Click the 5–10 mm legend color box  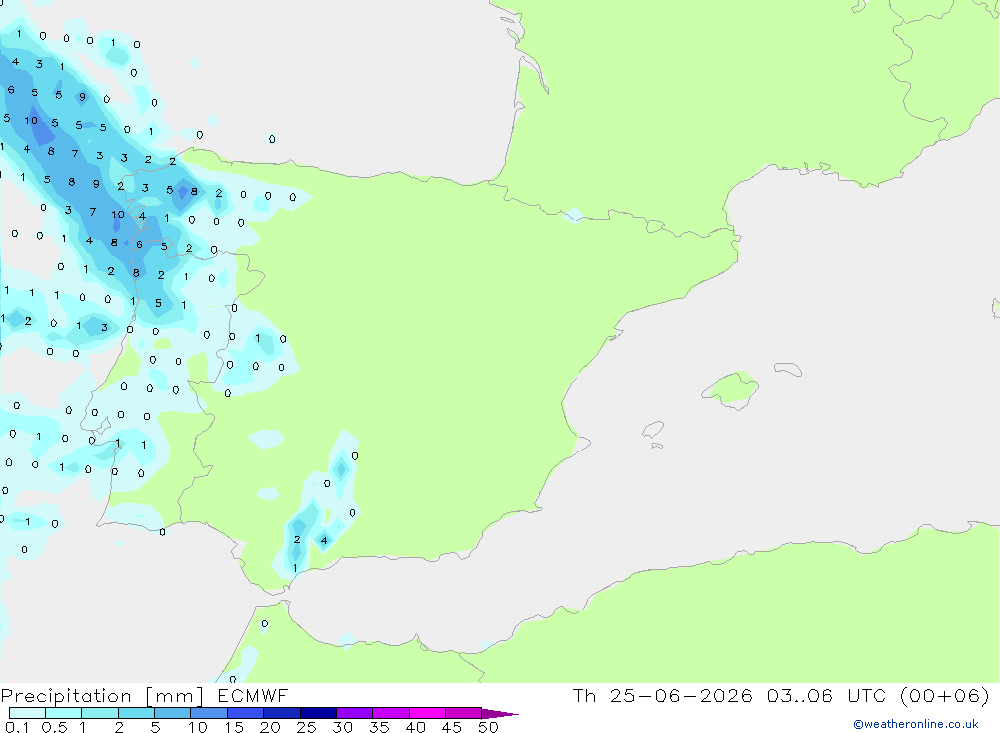(173, 713)
